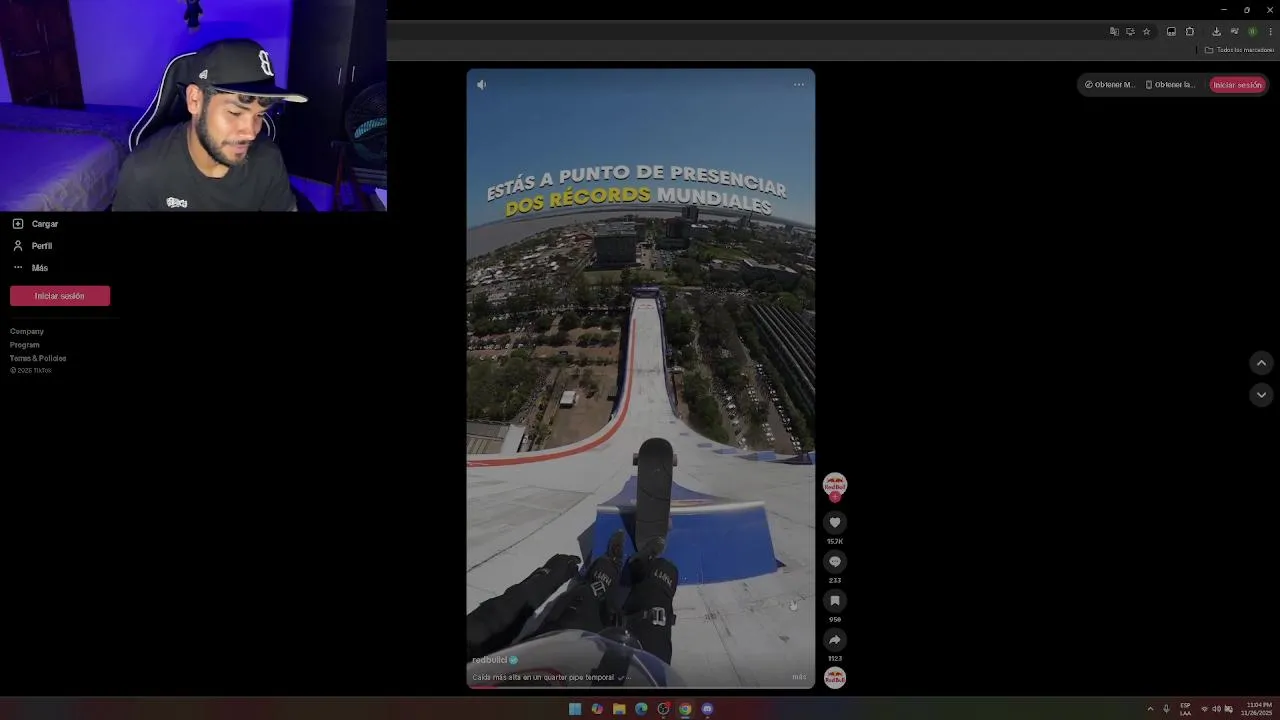Open Chrome downloads icon
Viewport: 1280px width, 720px height.
(1216, 31)
